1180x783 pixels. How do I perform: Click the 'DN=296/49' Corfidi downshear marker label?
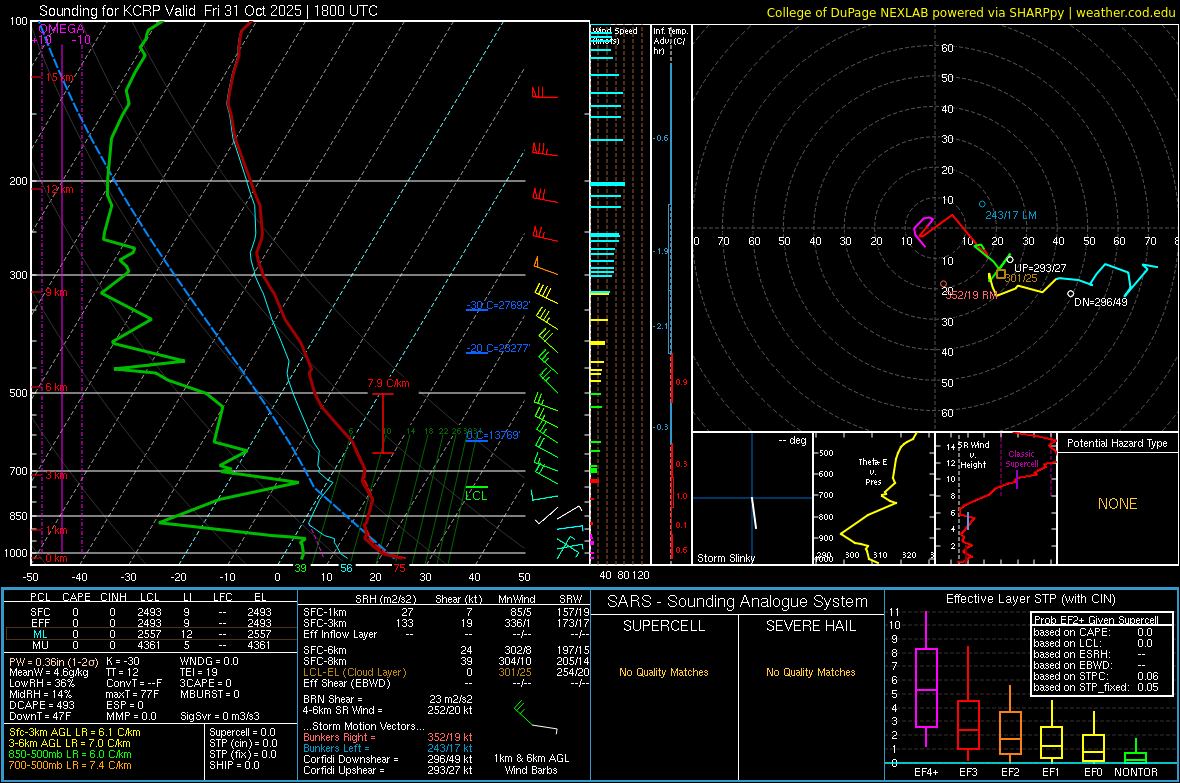coord(1101,302)
